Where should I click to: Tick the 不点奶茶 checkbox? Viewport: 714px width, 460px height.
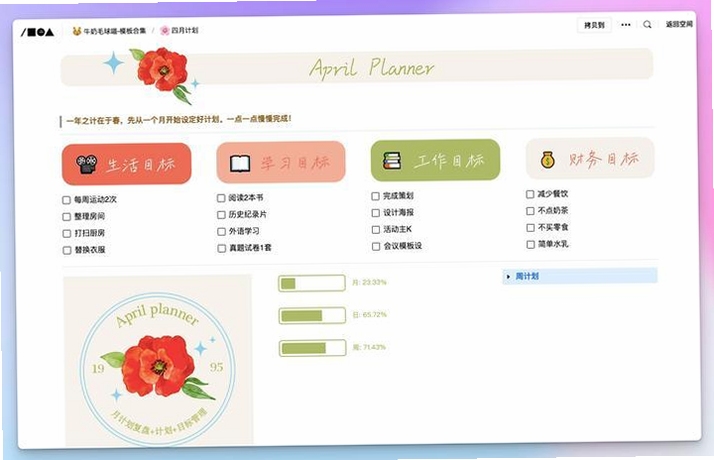click(x=530, y=211)
